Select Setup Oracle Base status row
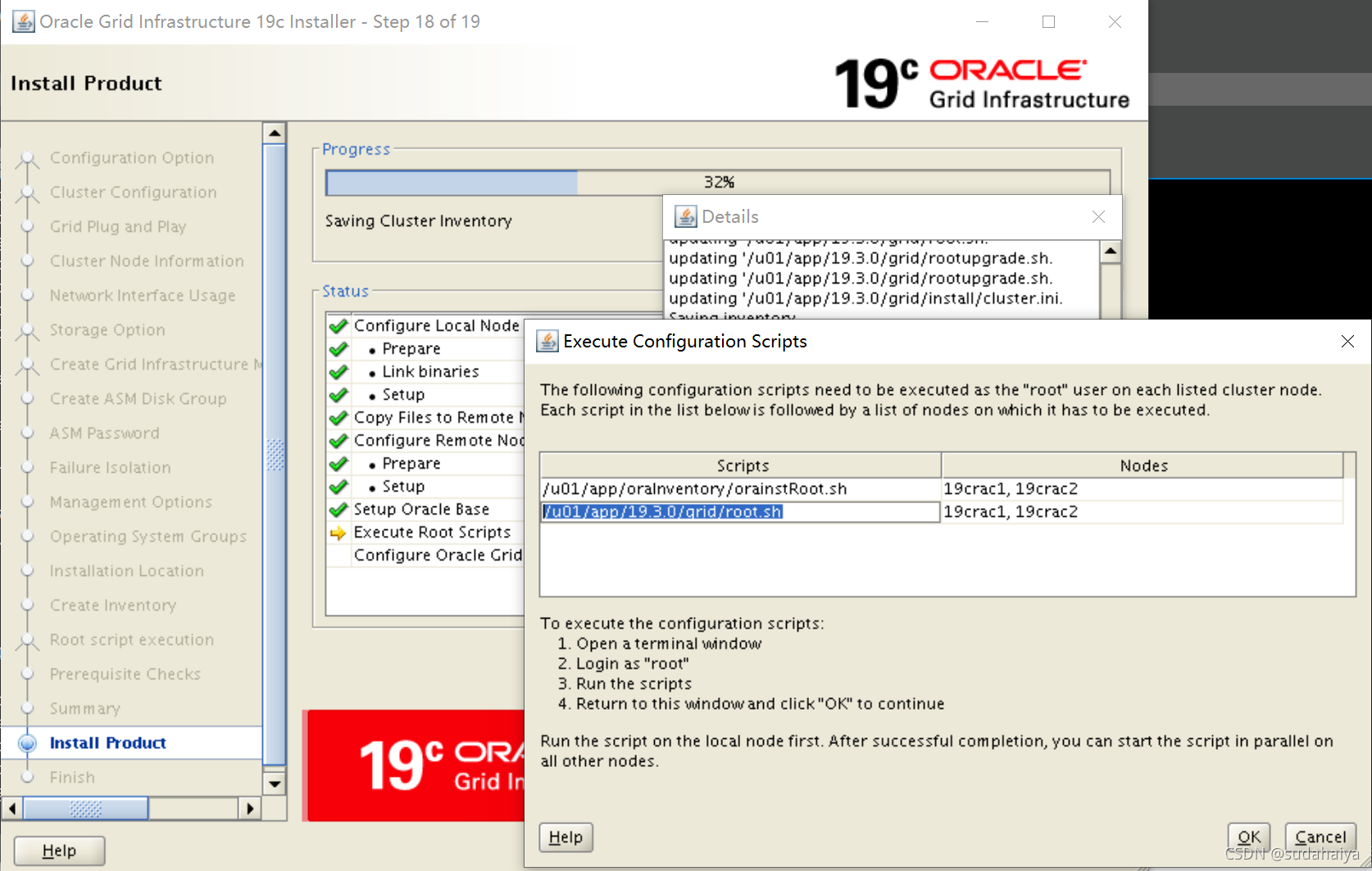 (x=425, y=509)
